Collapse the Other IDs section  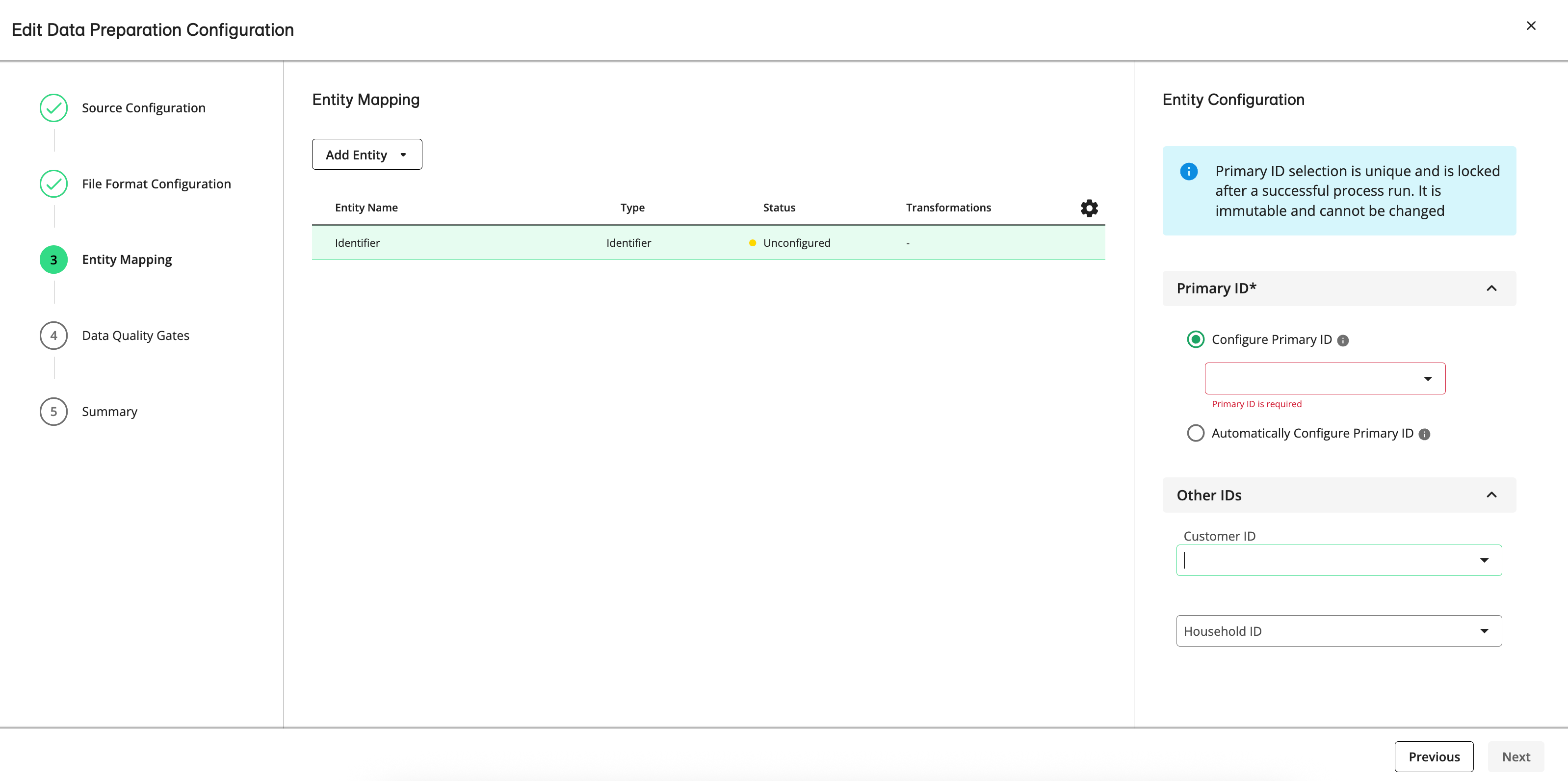[1492, 495]
